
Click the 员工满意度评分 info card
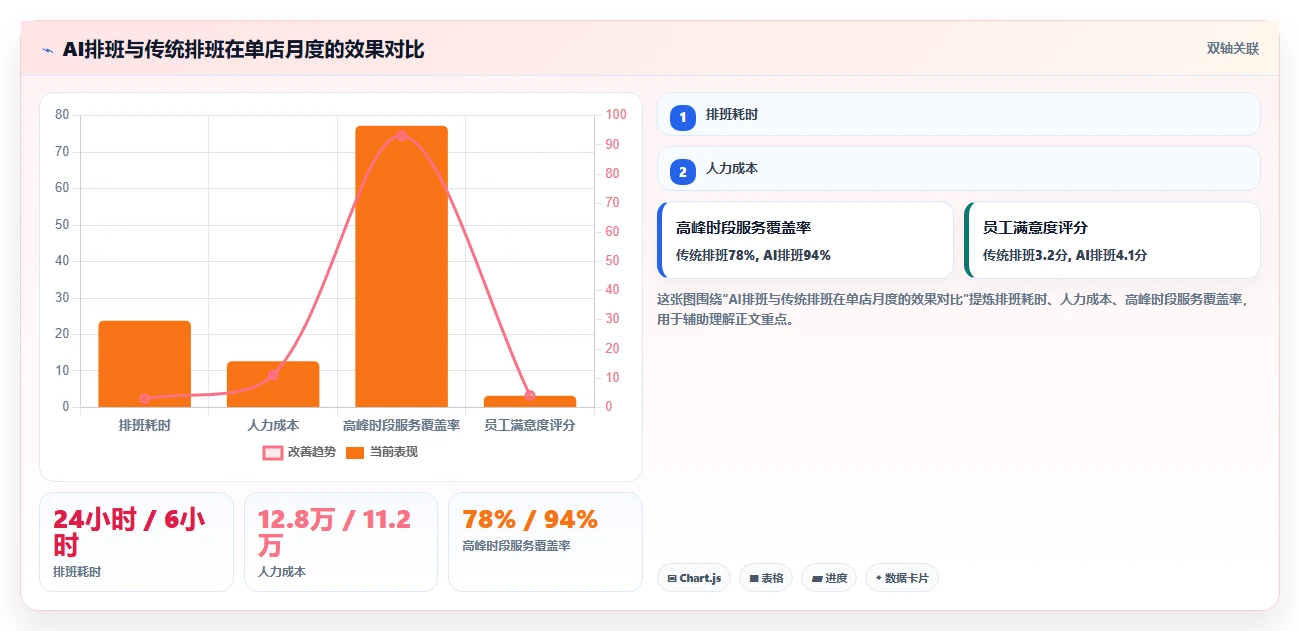[x=1112, y=240]
